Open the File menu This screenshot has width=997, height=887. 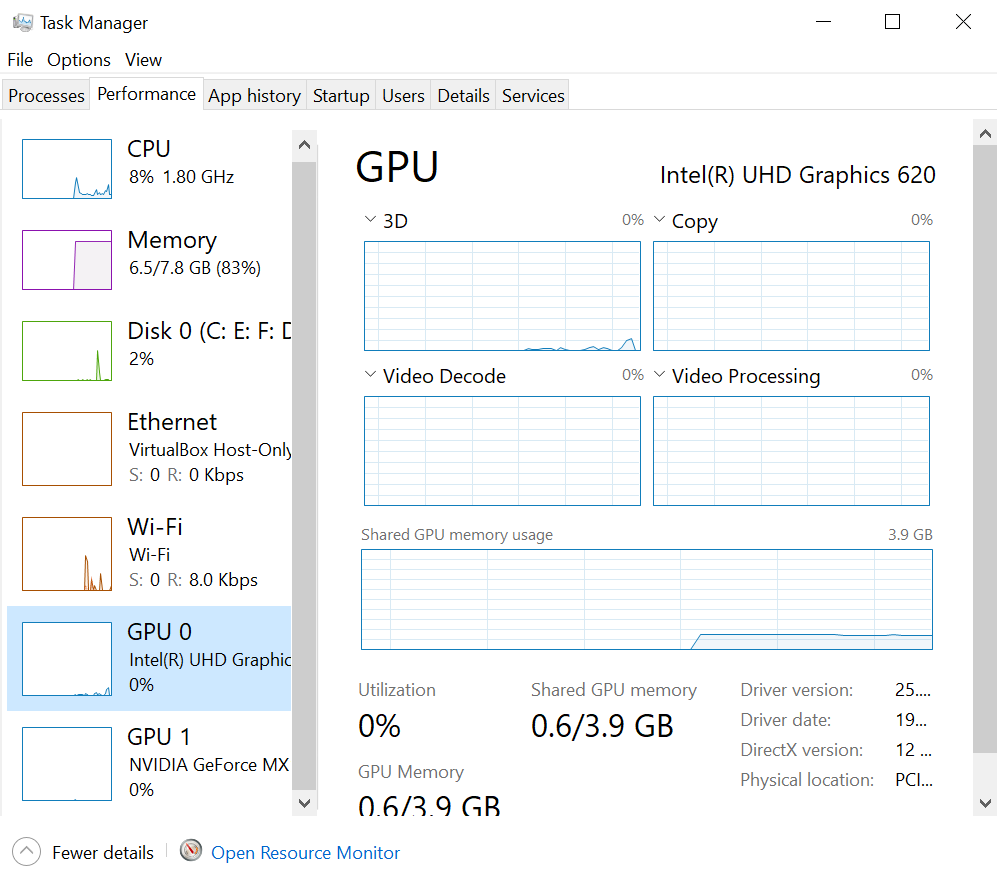pos(20,60)
